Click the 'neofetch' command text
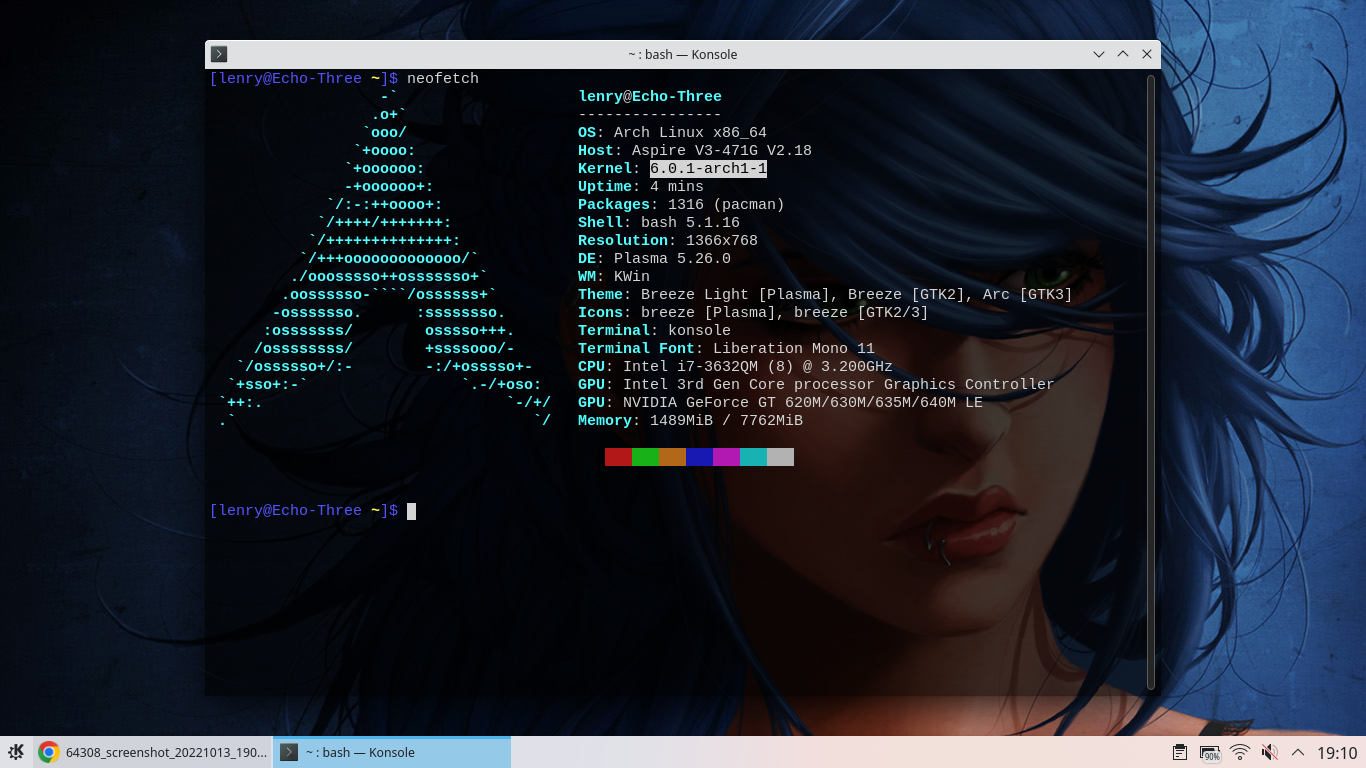Viewport: 1366px width, 768px height. (x=443, y=78)
